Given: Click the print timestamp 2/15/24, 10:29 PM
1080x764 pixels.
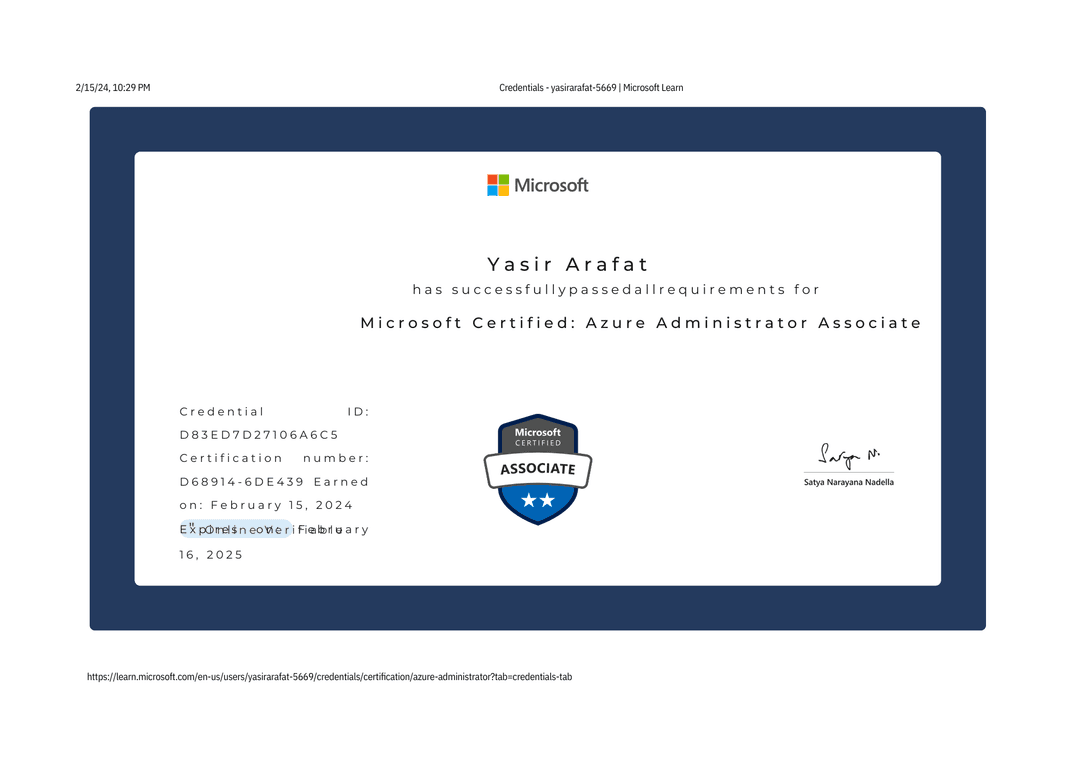Looking at the screenshot, I should tap(113, 88).
